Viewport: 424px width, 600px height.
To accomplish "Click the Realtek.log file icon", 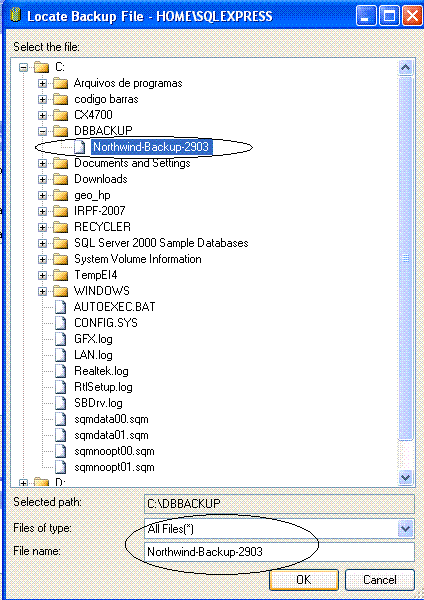I will 60,371.
